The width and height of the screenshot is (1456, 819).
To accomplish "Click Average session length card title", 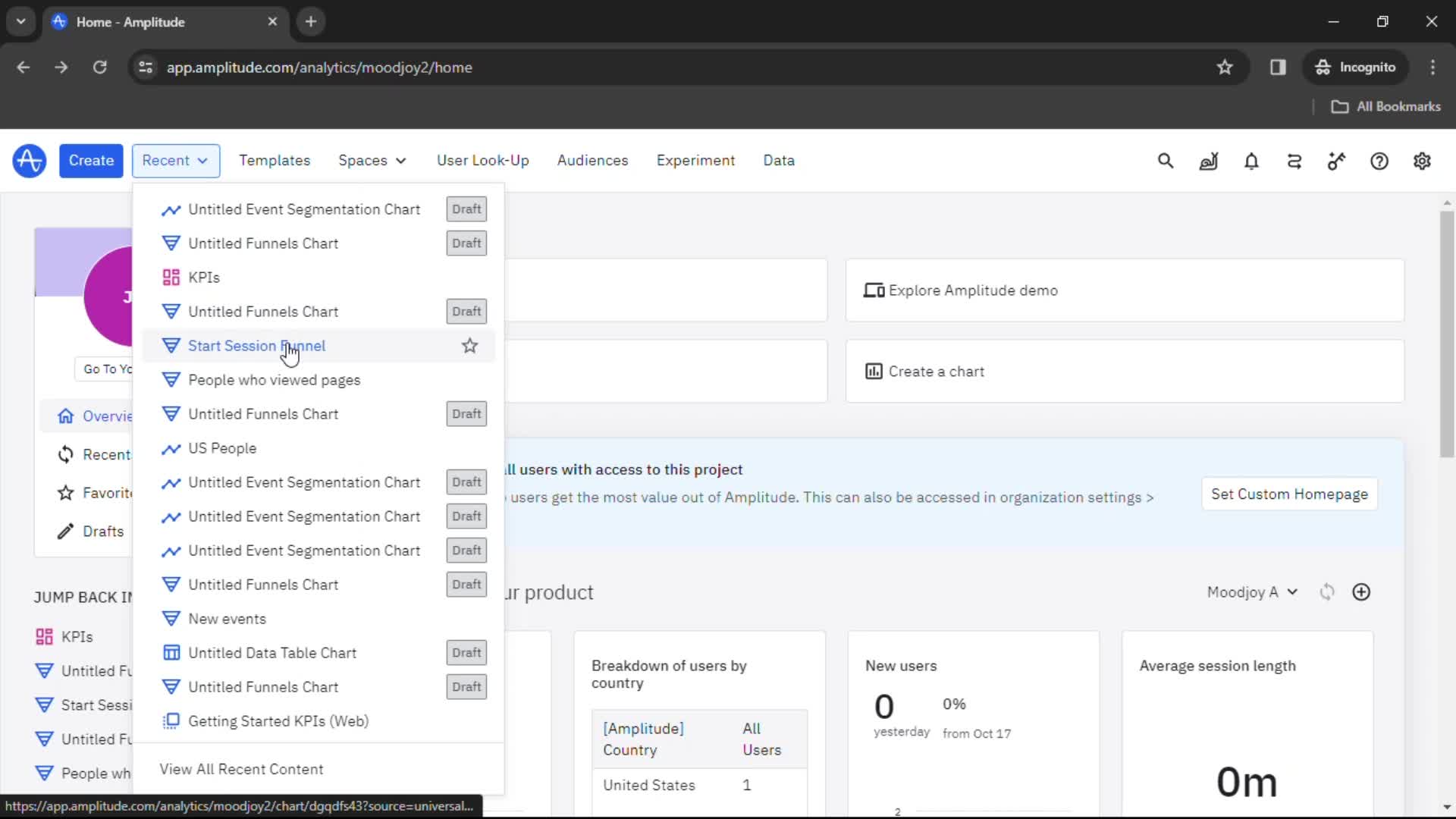I will (1217, 666).
